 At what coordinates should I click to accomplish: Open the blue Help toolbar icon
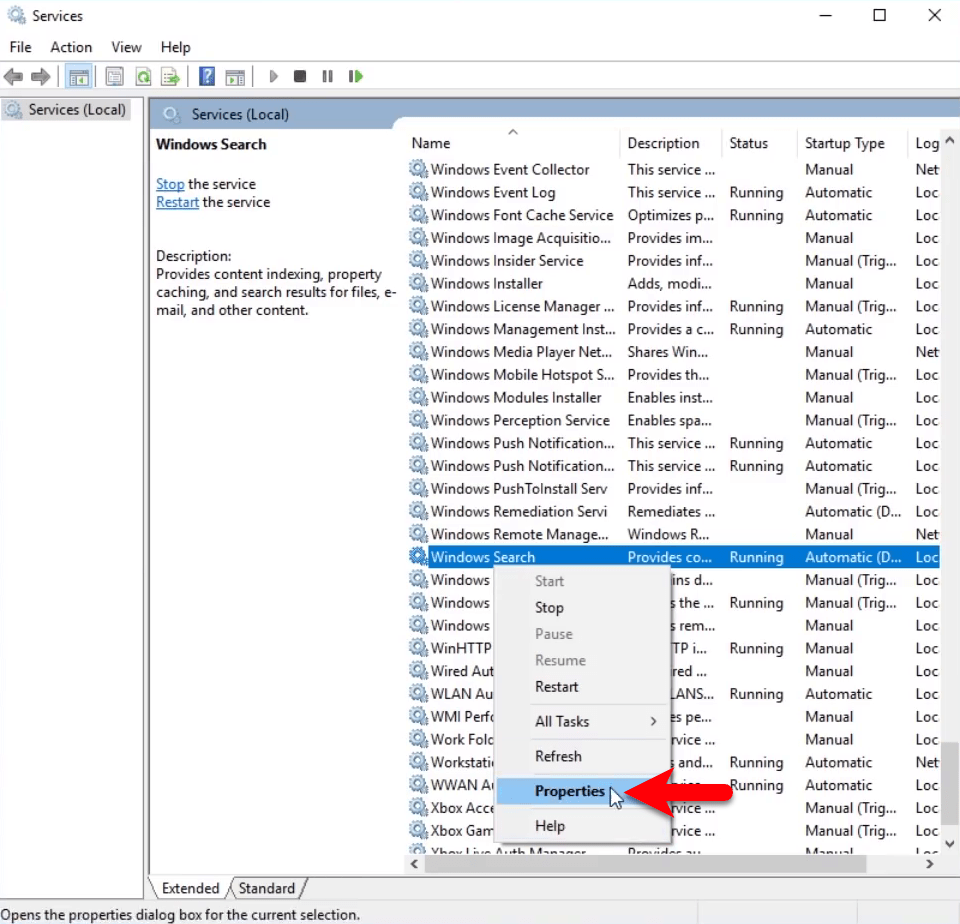click(207, 77)
